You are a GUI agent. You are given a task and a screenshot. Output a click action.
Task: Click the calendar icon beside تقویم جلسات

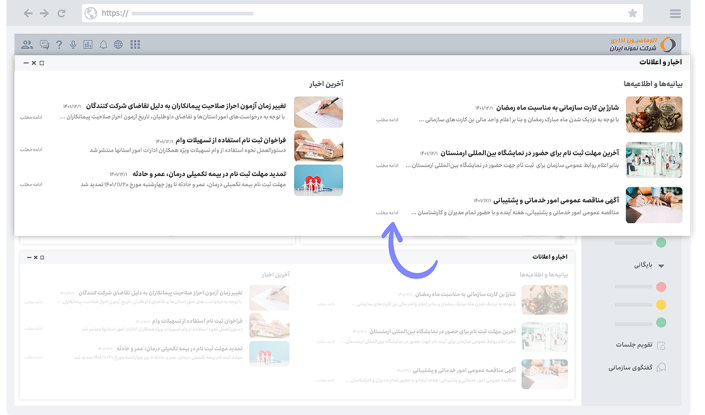click(x=661, y=346)
